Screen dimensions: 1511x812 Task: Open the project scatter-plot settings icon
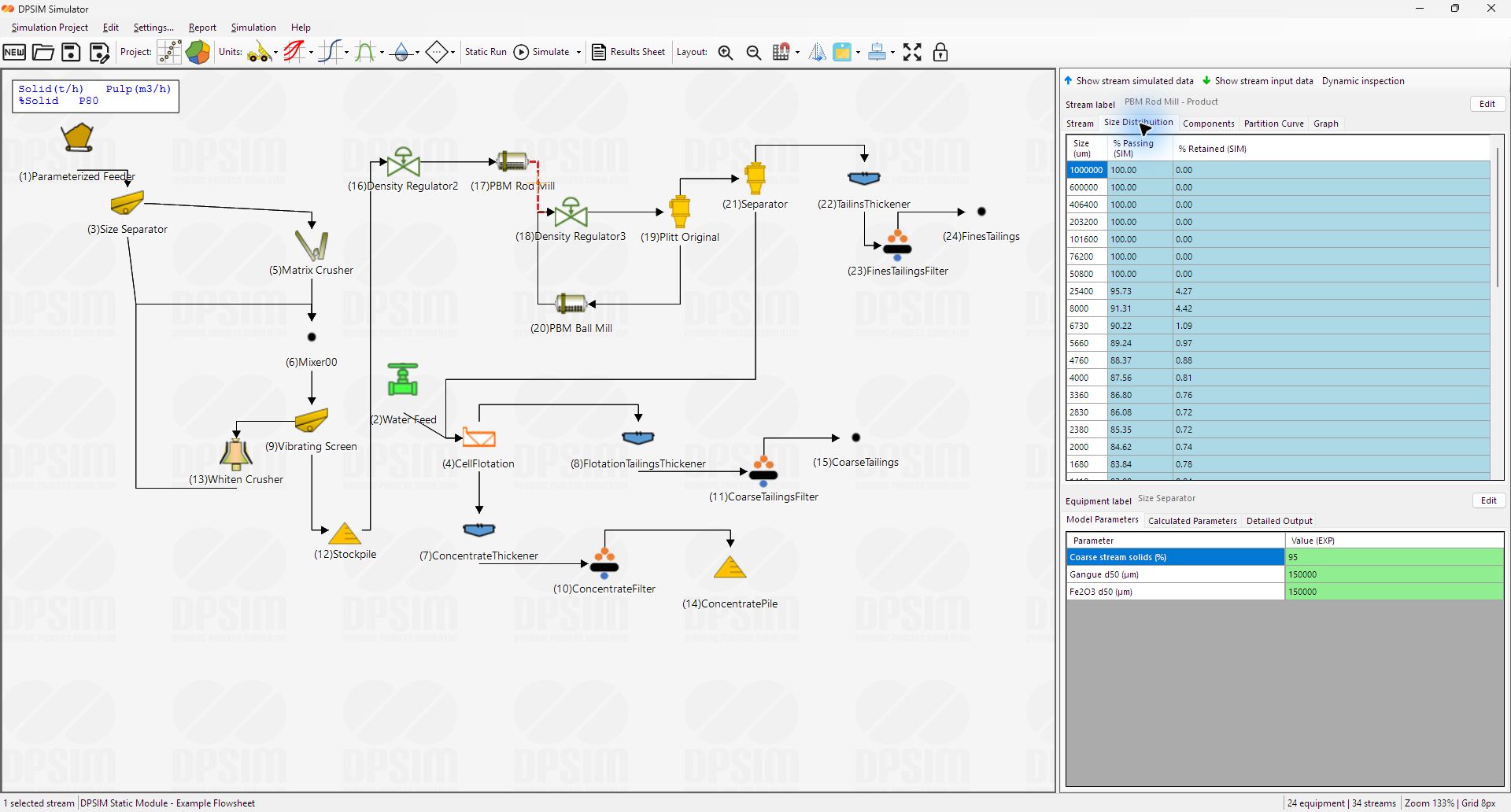(169, 53)
